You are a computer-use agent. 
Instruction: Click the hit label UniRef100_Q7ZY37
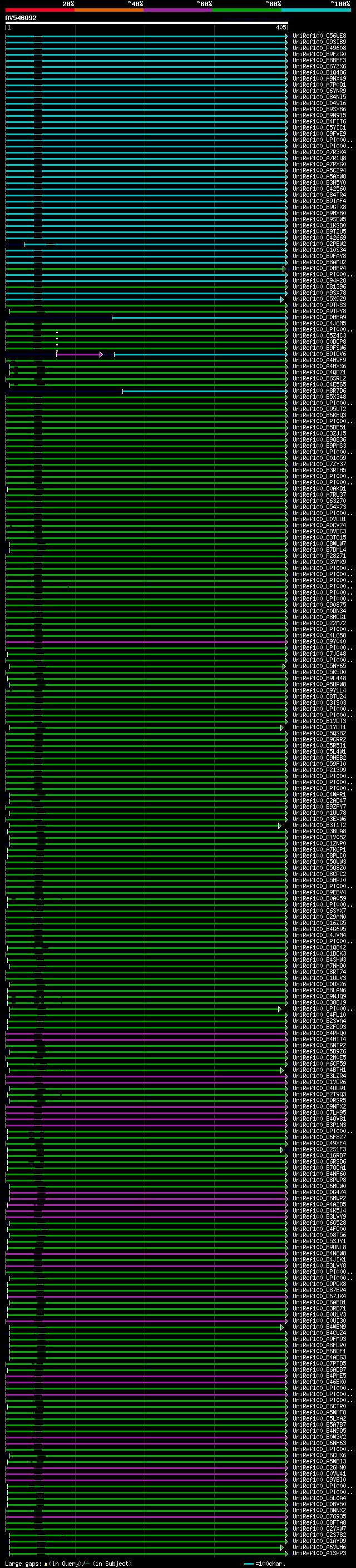(x=319, y=464)
